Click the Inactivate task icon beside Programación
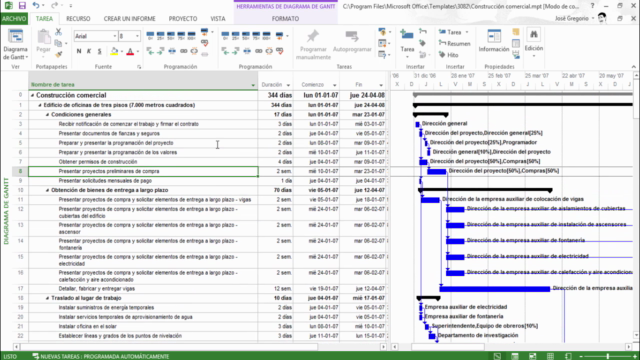 204,53
